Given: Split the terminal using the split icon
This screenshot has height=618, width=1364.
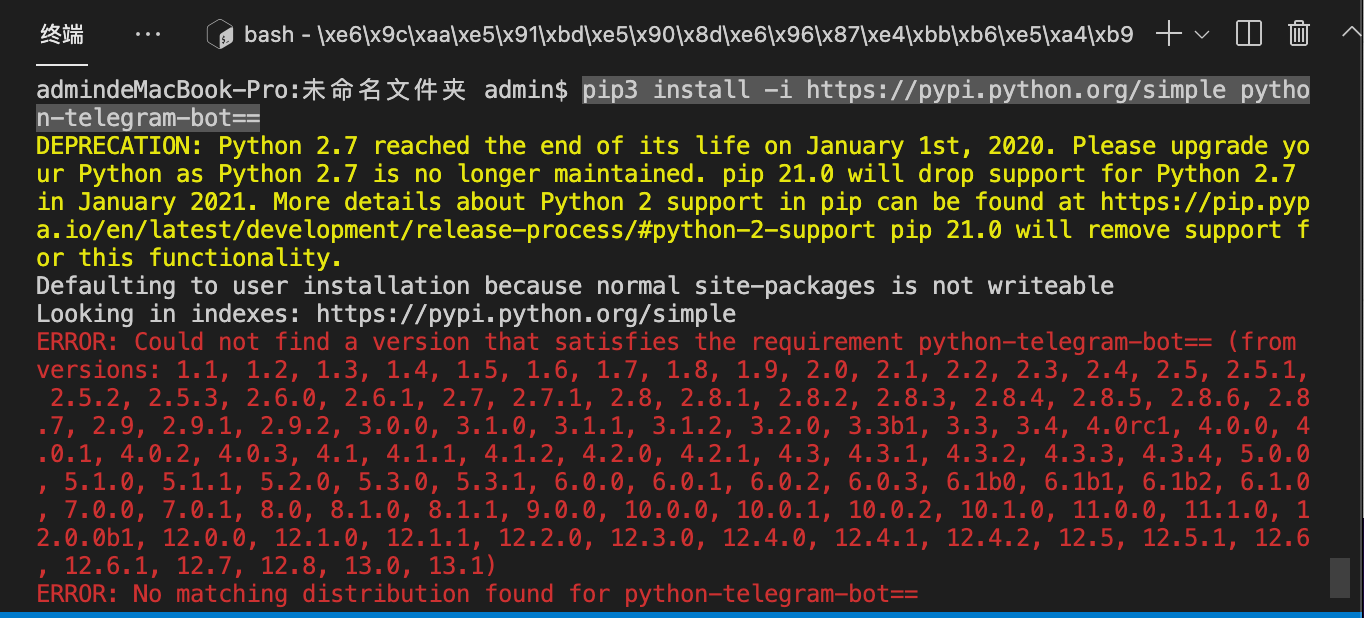Looking at the screenshot, I should point(1248,33).
